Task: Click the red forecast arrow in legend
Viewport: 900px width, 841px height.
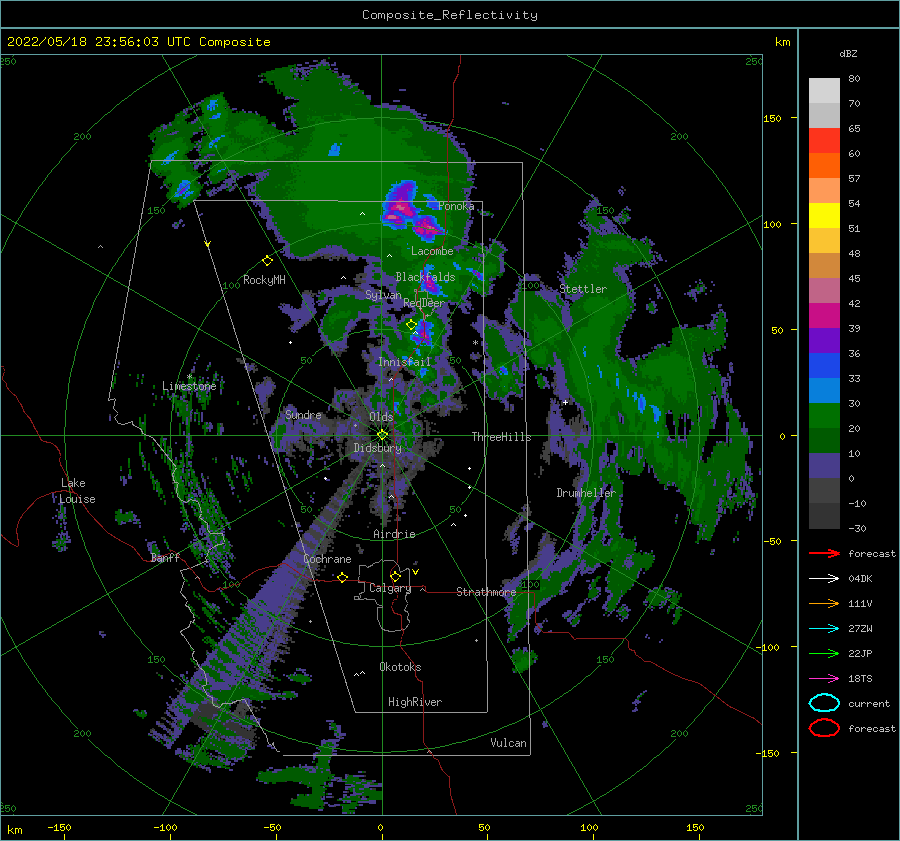Action: (x=824, y=553)
